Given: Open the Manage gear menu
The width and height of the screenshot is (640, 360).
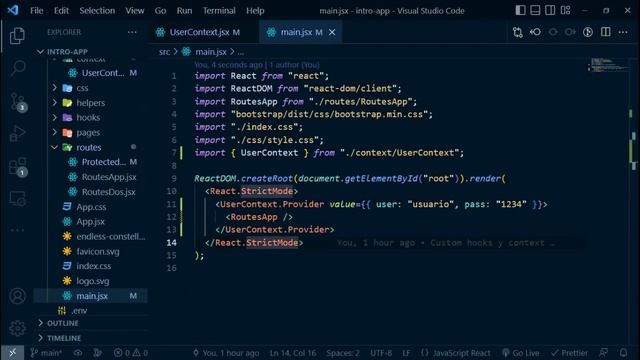Looking at the screenshot, I should [17, 328].
